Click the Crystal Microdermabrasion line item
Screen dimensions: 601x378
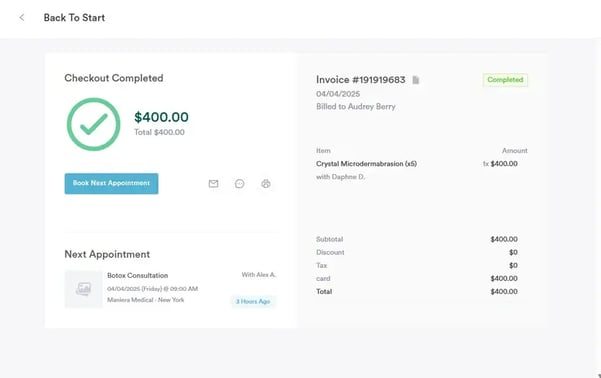[366, 164]
